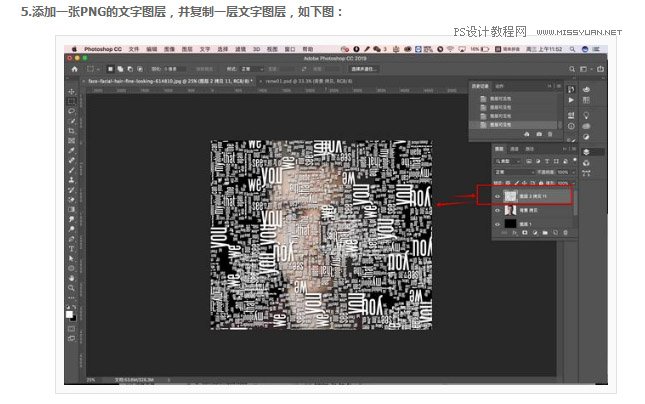This screenshot has width=645, height=404.
Task: Open the blend mode dropdown
Action: pyautogui.click(x=514, y=172)
